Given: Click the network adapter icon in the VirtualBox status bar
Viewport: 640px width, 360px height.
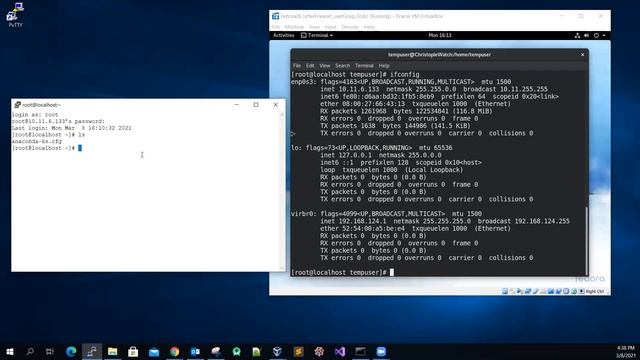Looking at the screenshot, I should click(527, 291).
